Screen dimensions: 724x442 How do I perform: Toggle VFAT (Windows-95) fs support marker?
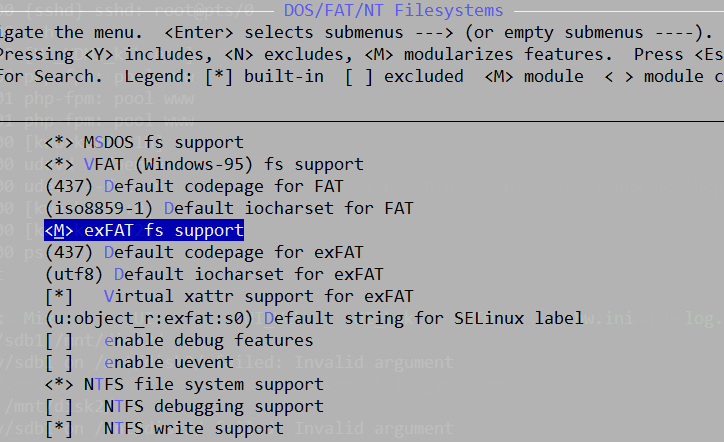point(59,164)
